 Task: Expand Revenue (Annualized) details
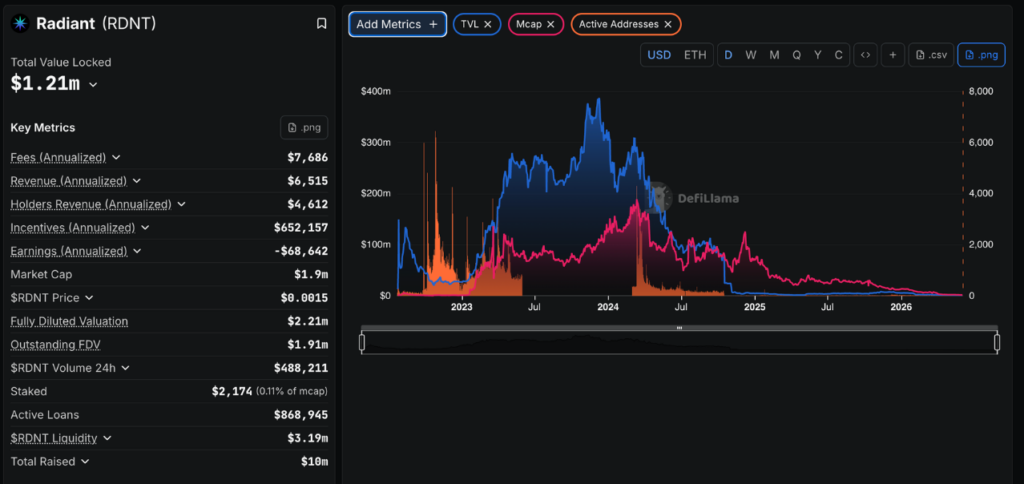pos(137,181)
